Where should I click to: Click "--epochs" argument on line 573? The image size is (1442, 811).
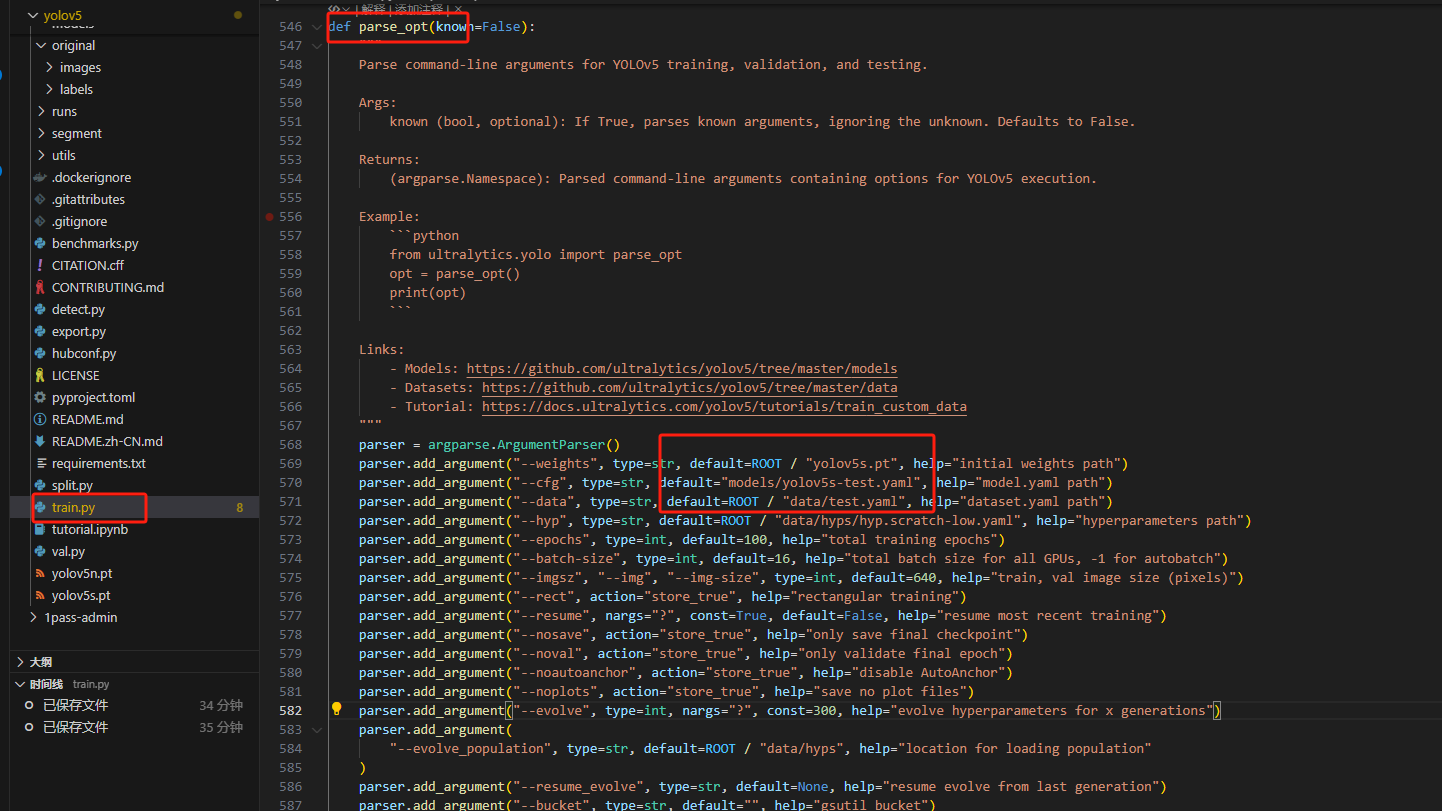551,539
